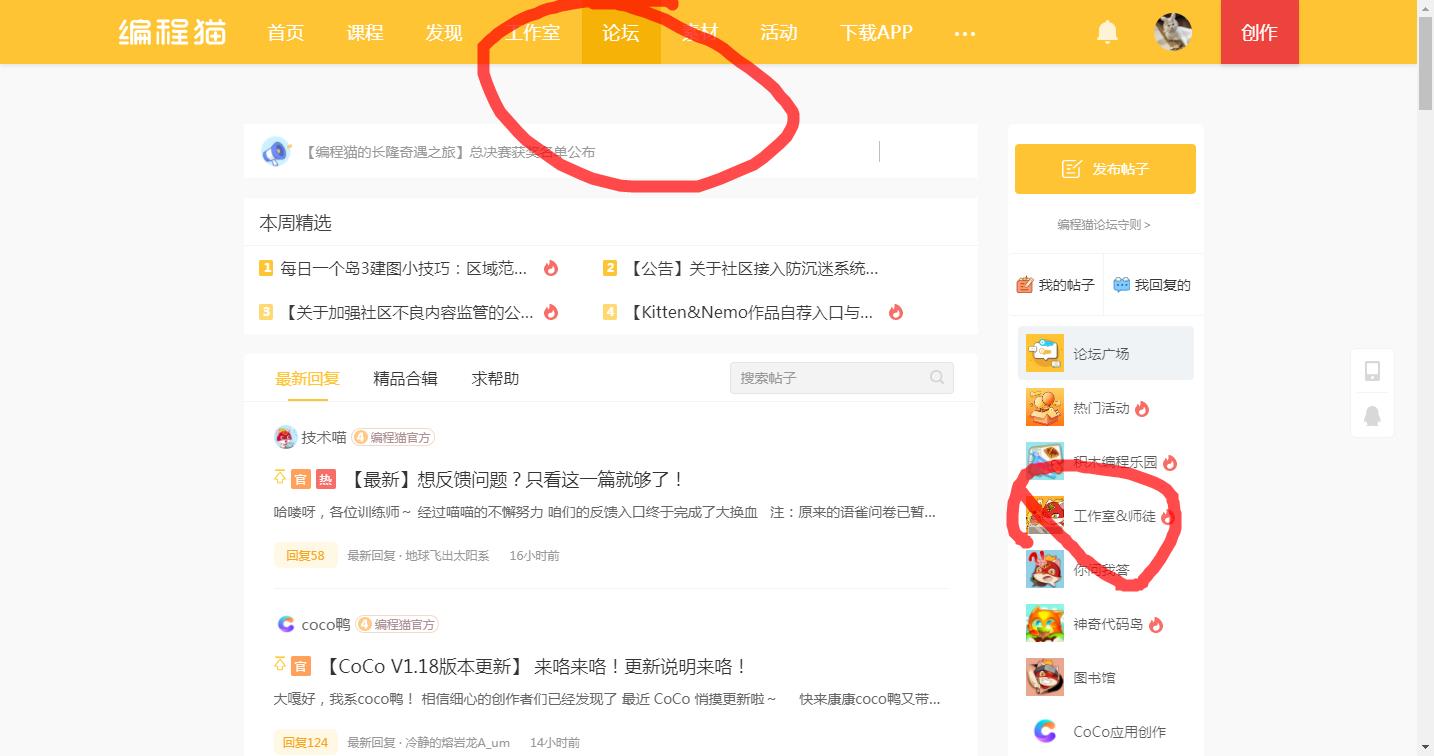Click the 编程猫官方 badge beside coco鸭

tap(397, 624)
